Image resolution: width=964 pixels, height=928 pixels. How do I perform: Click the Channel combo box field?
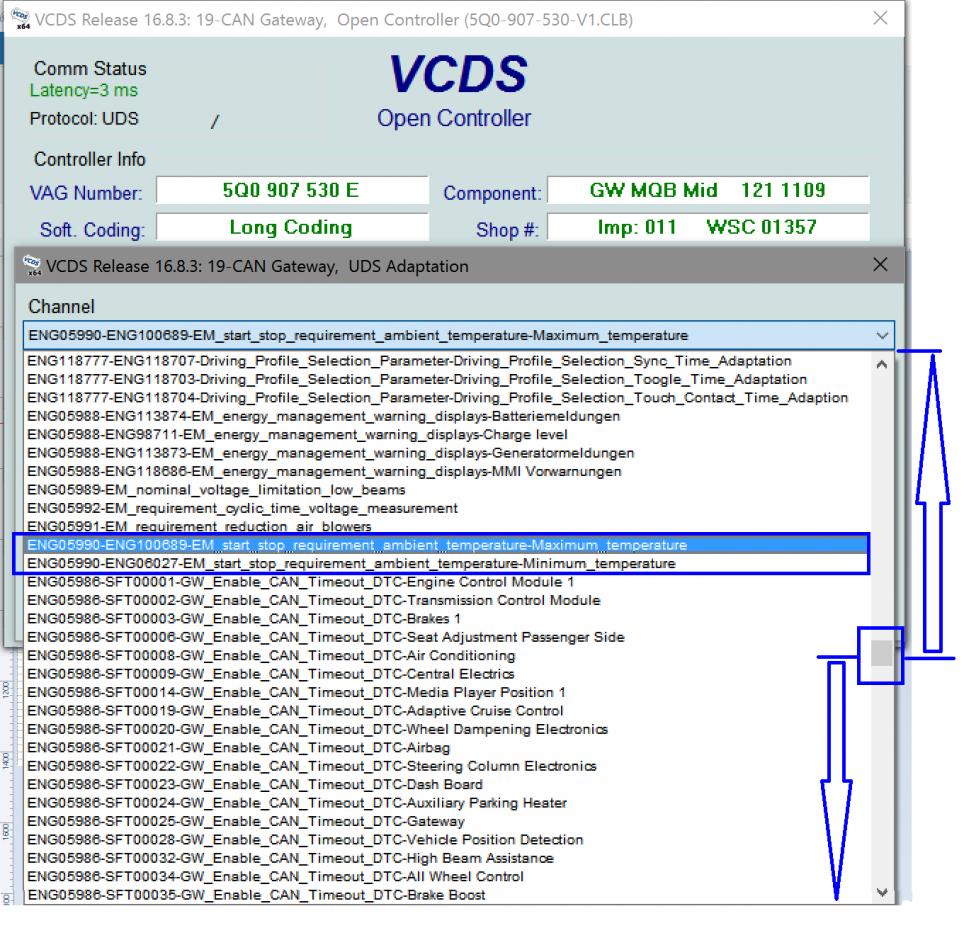[458, 335]
